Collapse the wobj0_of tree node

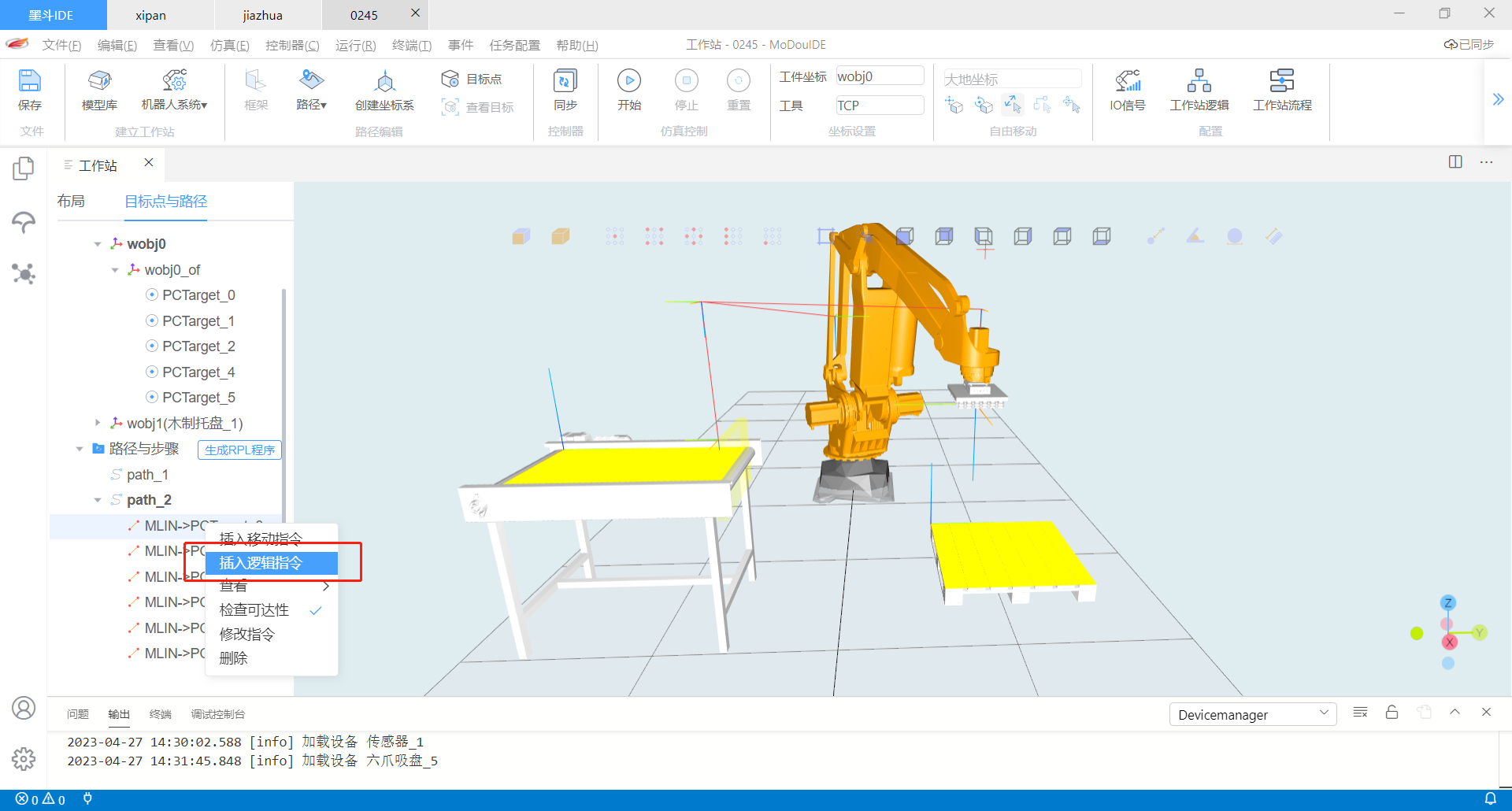tap(115, 269)
